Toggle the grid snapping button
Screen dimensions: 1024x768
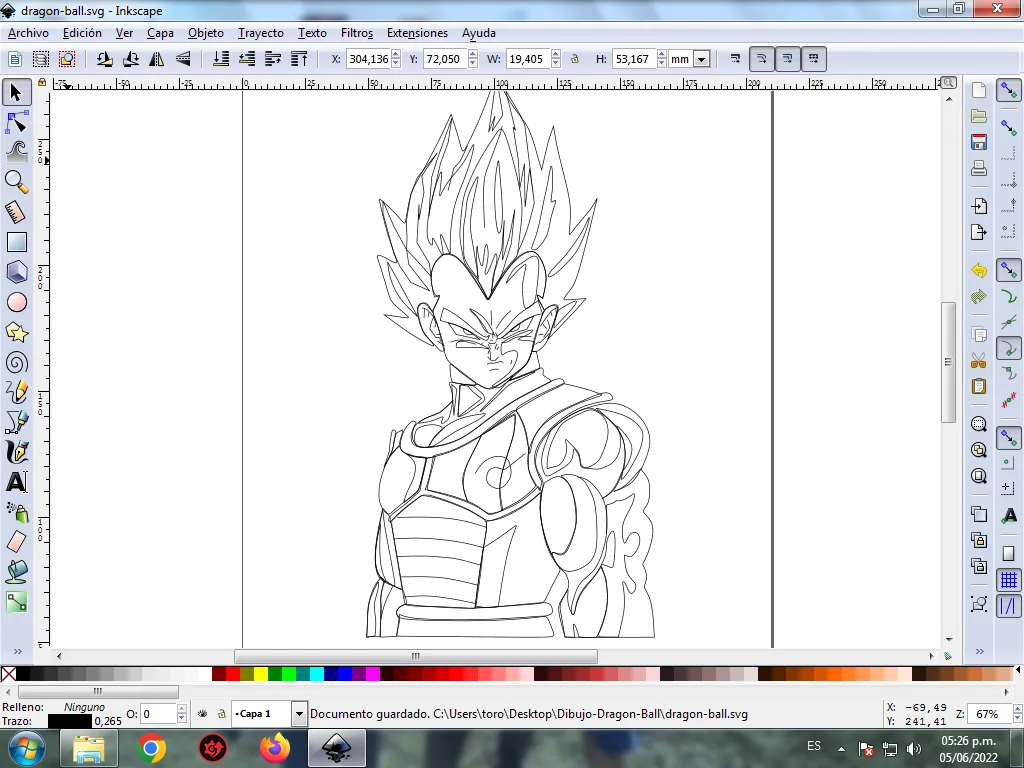click(1009, 580)
